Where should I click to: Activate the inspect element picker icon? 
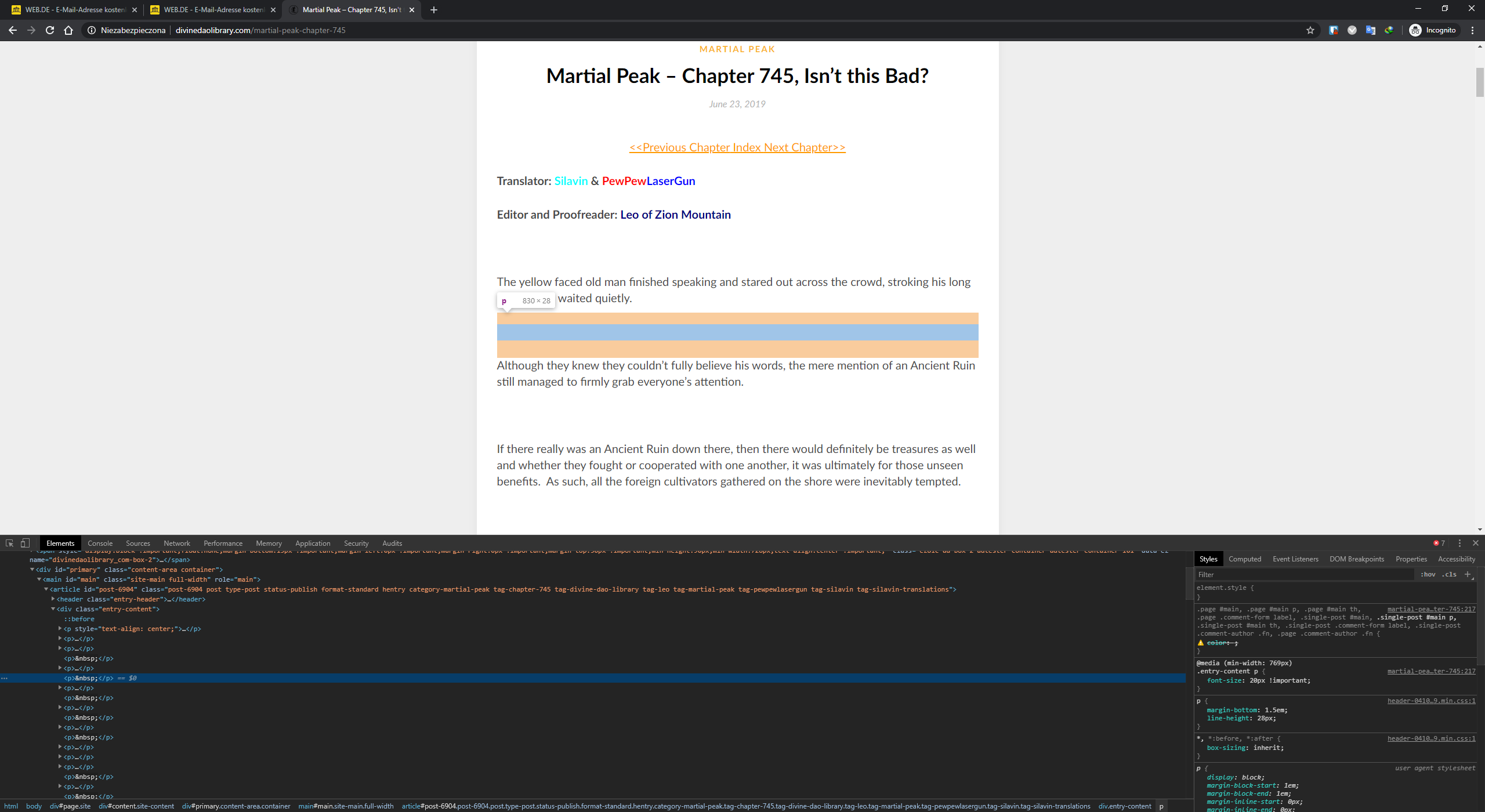(x=9, y=543)
